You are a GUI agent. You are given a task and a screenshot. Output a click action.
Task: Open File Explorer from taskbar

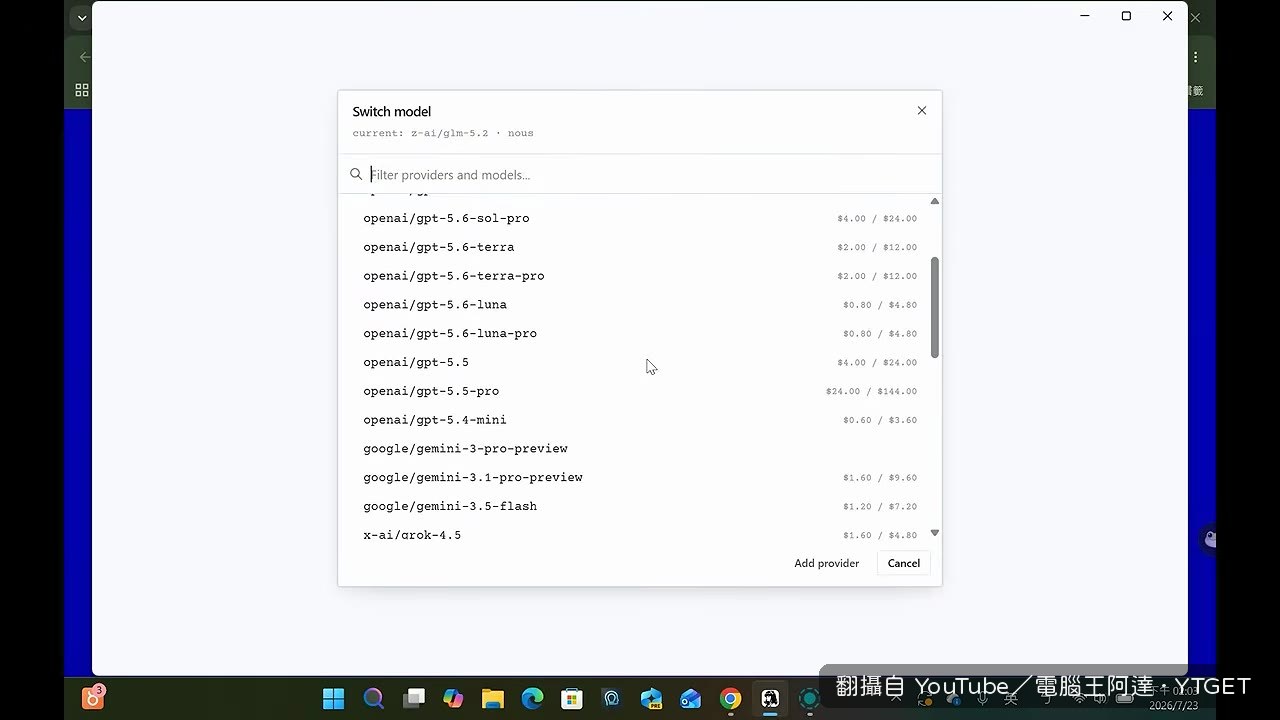point(492,698)
